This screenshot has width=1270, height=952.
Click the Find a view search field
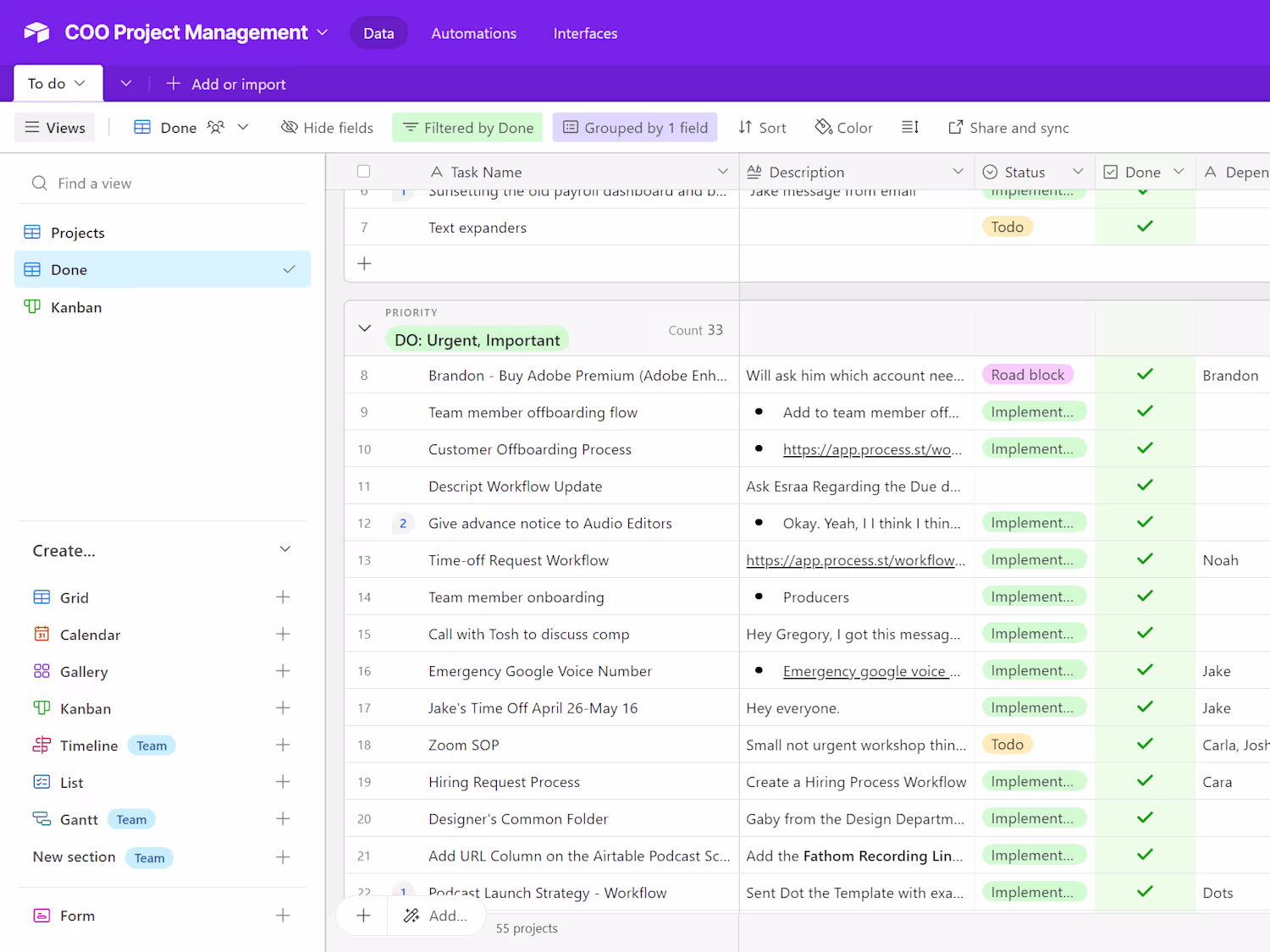163,183
